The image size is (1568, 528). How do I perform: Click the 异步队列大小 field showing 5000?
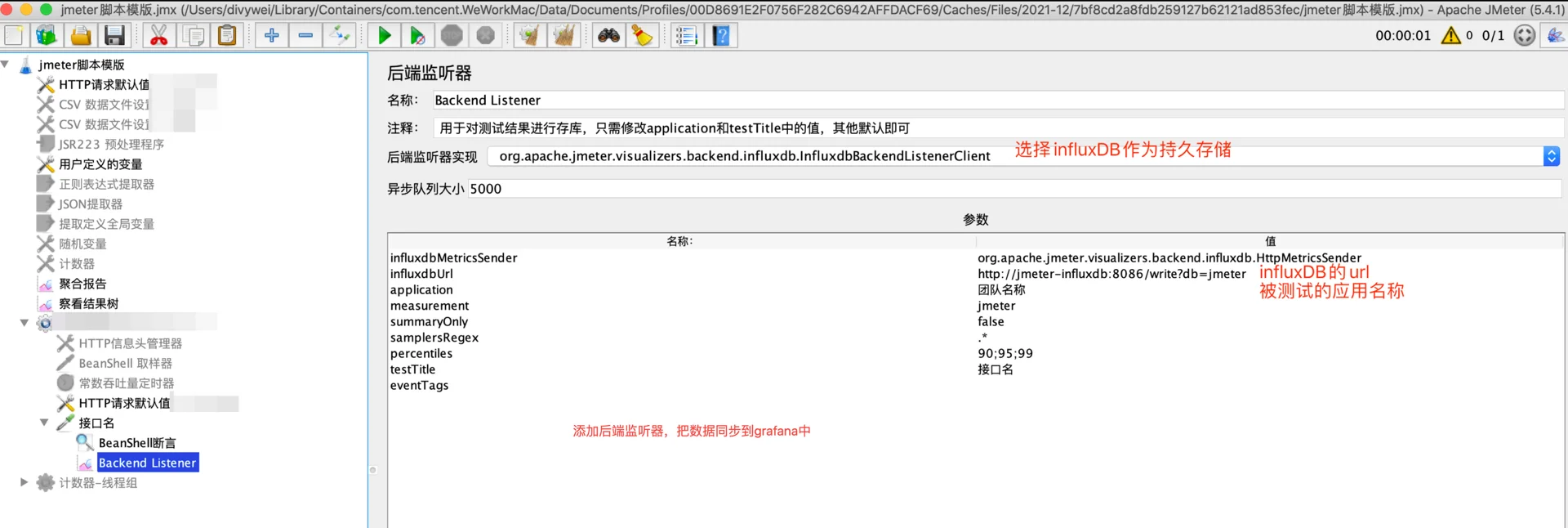(1015, 189)
